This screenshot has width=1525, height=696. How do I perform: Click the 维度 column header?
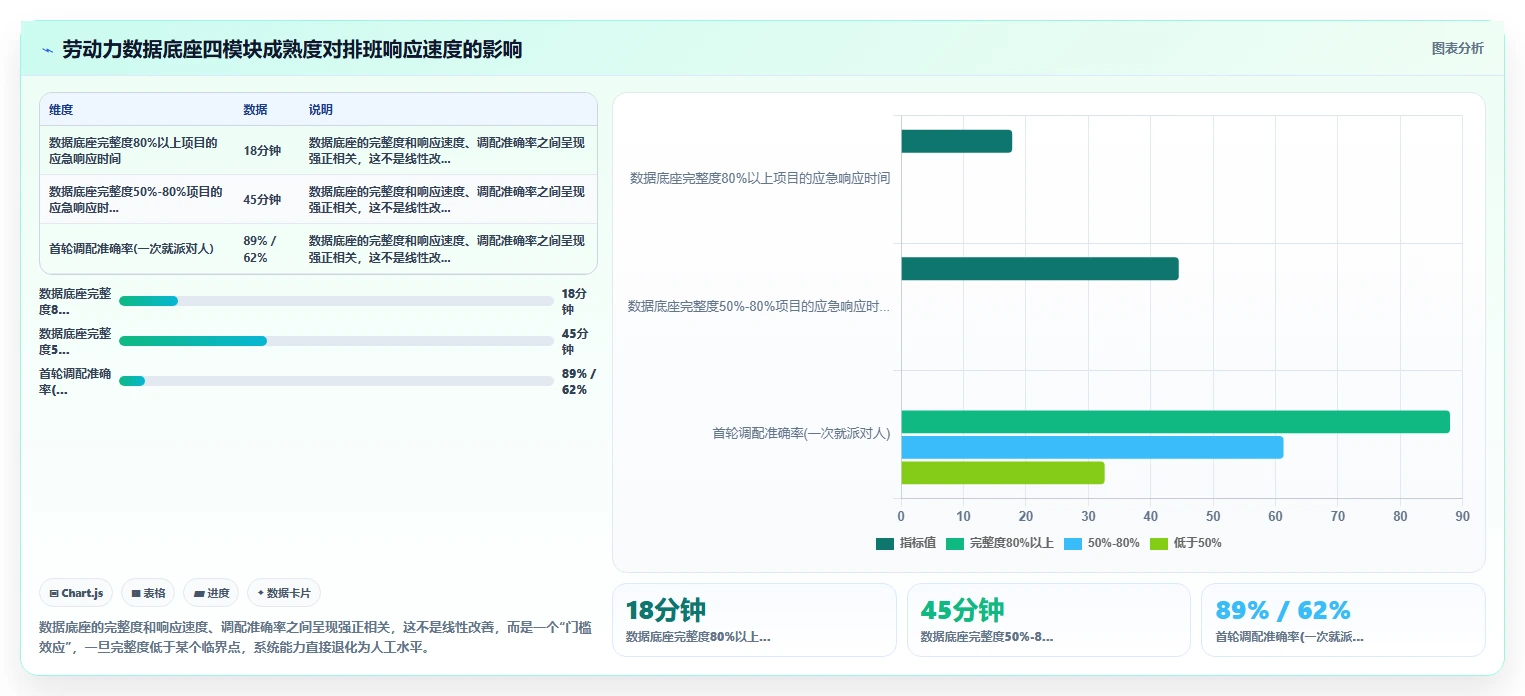point(61,110)
